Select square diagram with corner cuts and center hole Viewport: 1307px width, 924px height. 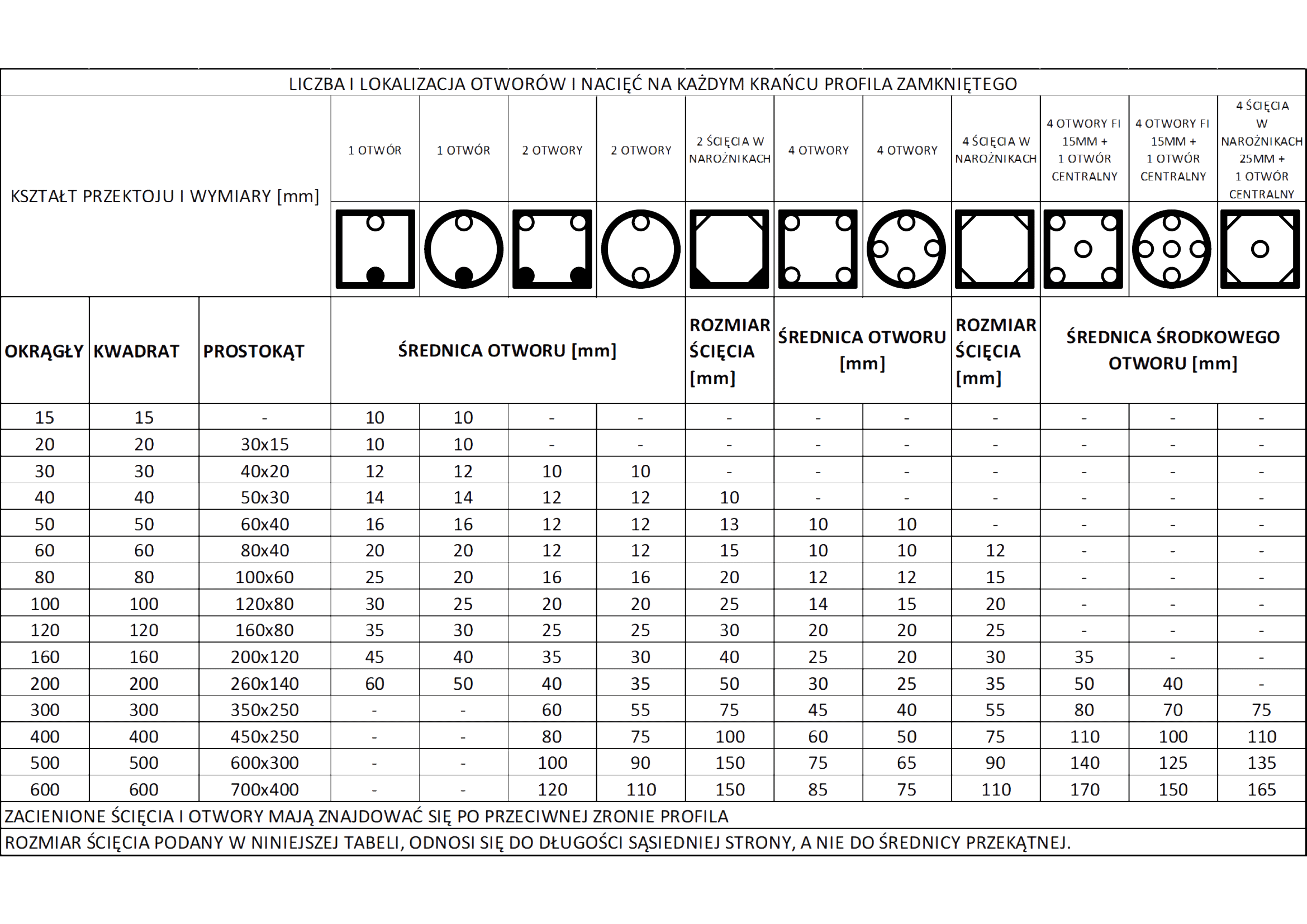[x=1260, y=249]
